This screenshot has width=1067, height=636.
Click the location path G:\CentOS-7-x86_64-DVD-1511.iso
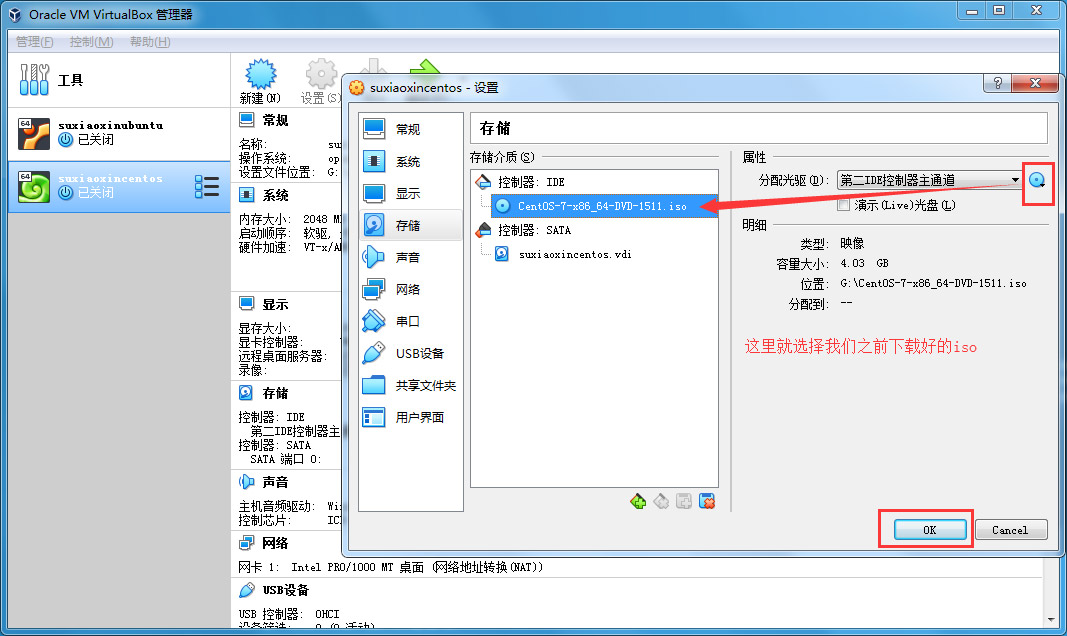933,283
